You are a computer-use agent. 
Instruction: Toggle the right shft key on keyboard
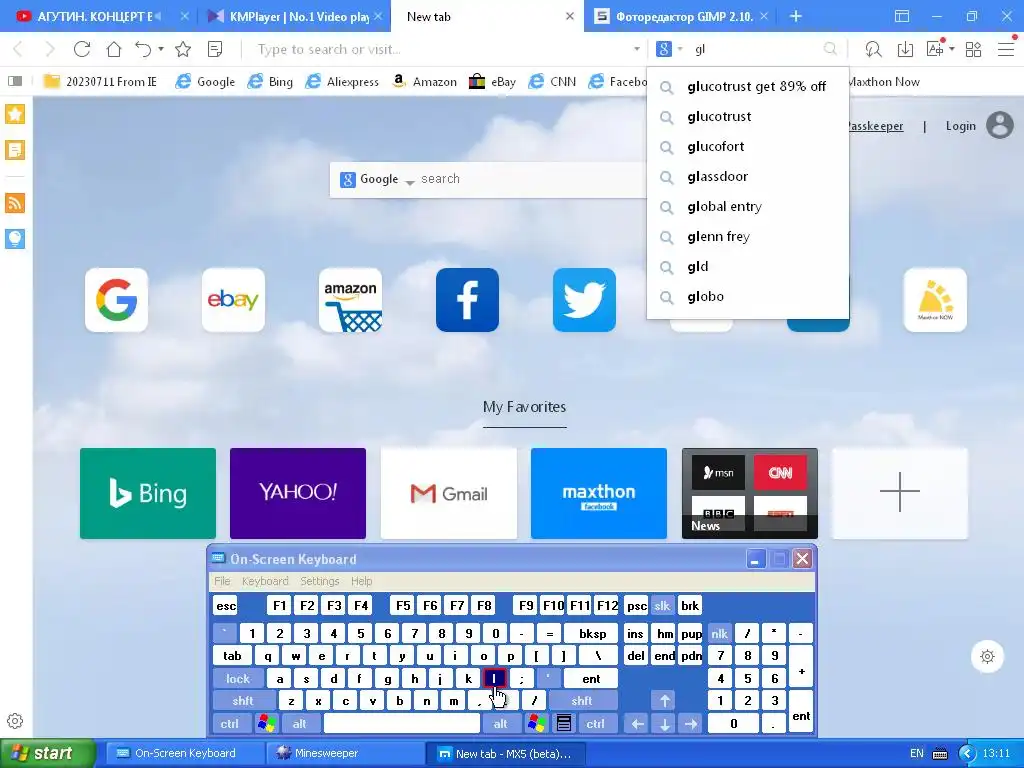click(x=581, y=701)
